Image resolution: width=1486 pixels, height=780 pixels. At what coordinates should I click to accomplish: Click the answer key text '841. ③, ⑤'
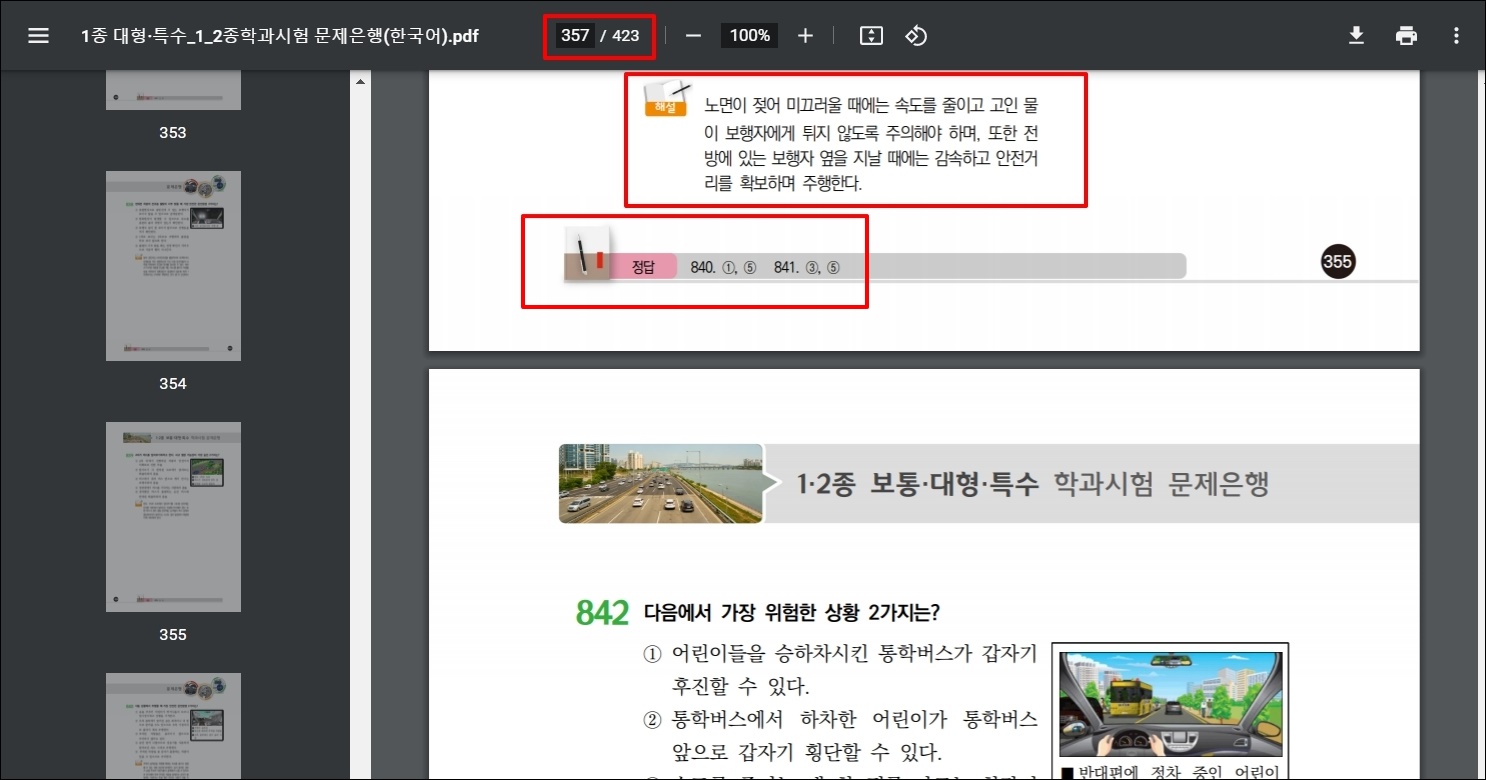click(807, 267)
